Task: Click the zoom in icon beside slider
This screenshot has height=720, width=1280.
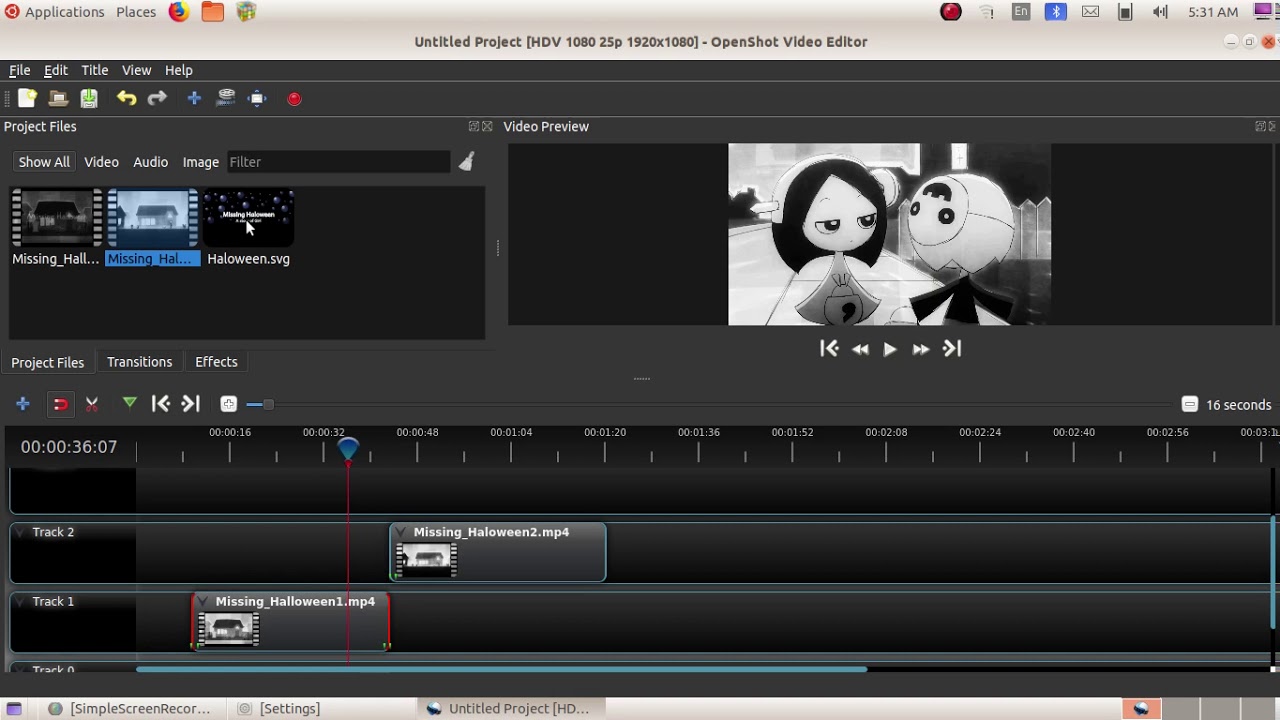Action: click(228, 404)
